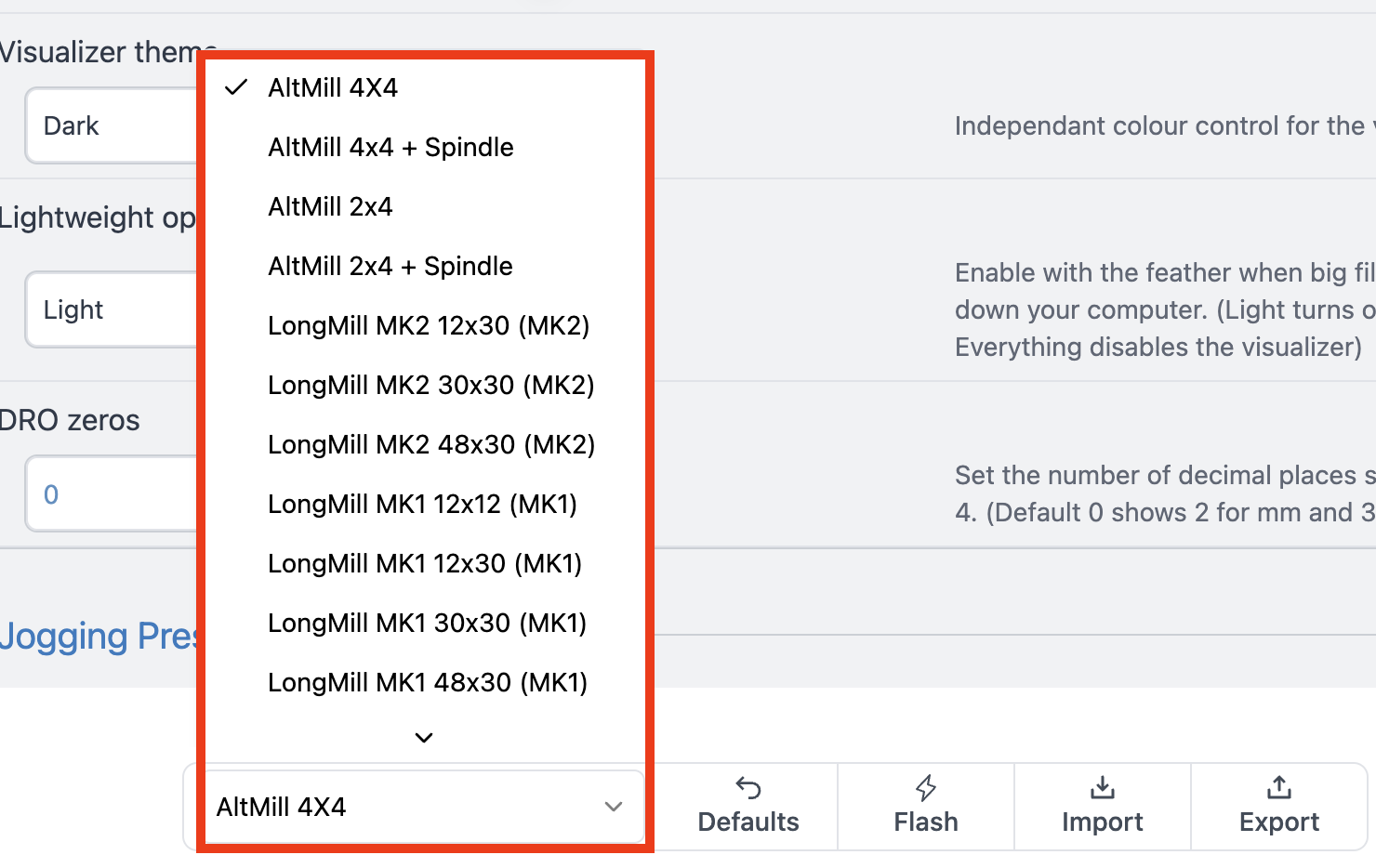
Task: Select AltMill 2x4 from the list
Action: click(x=330, y=206)
